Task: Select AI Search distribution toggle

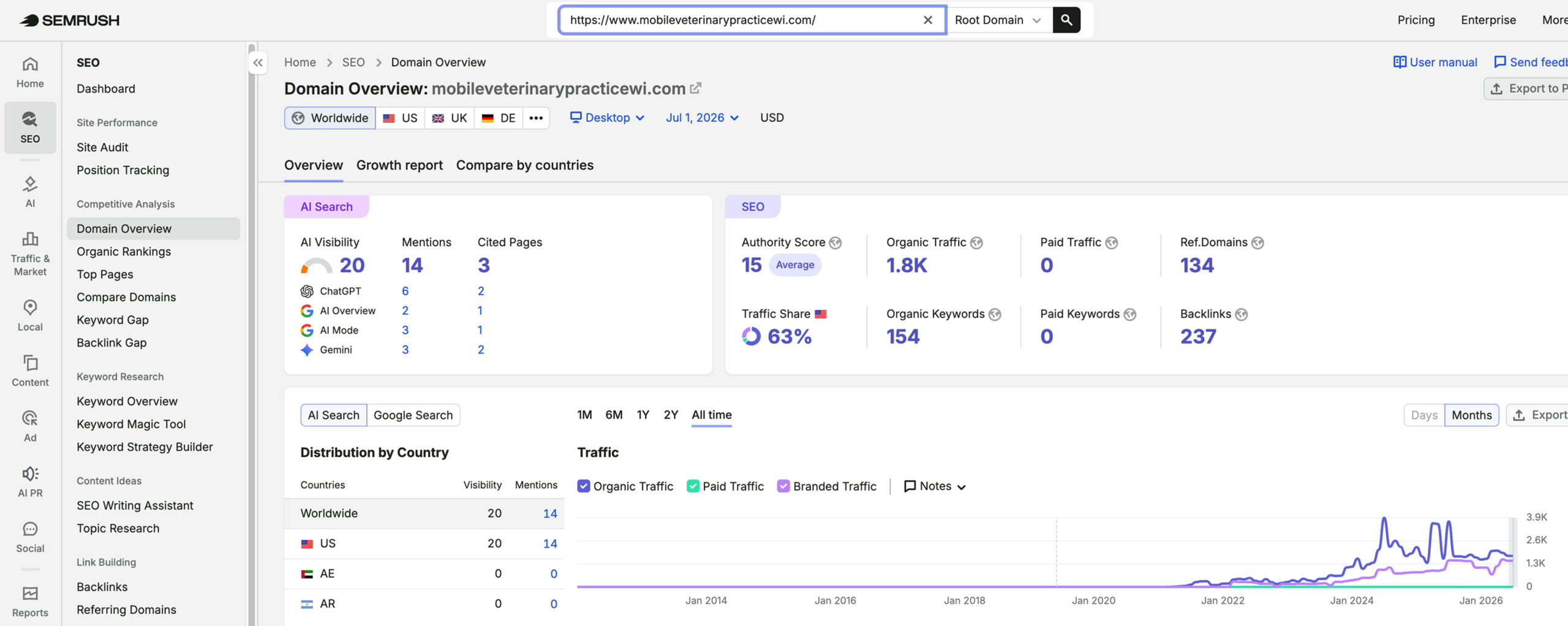Action: pos(334,415)
